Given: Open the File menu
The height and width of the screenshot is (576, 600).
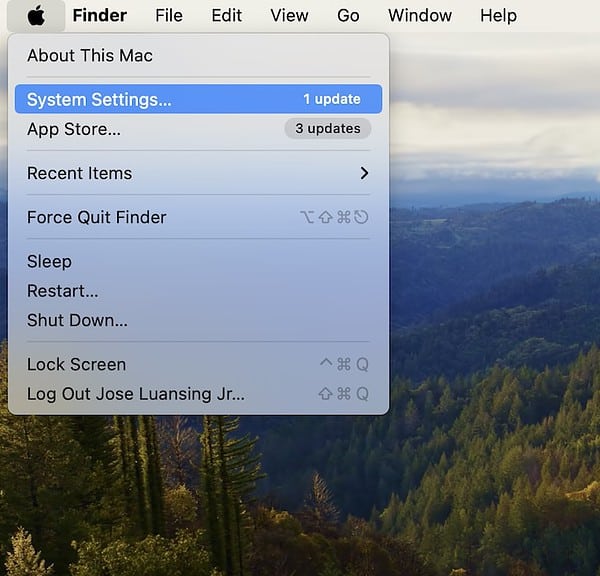Looking at the screenshot, I should point(169,15).
